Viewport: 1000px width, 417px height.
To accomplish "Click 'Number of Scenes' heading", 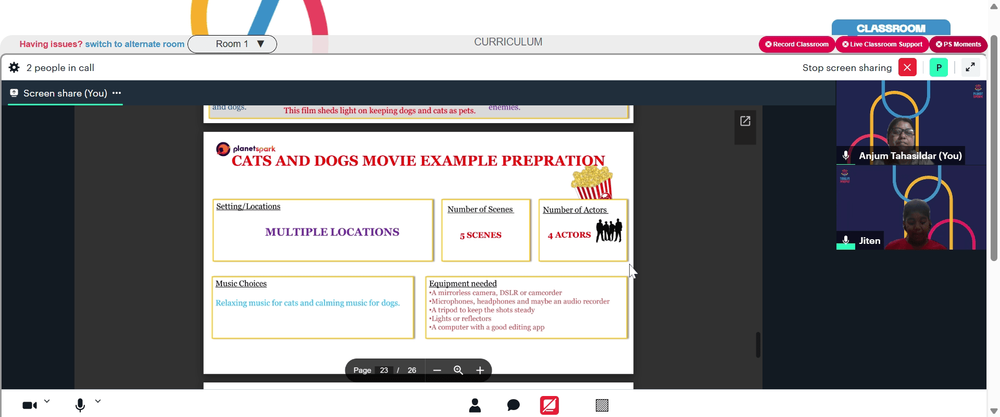I will click(x=480, y=209).
